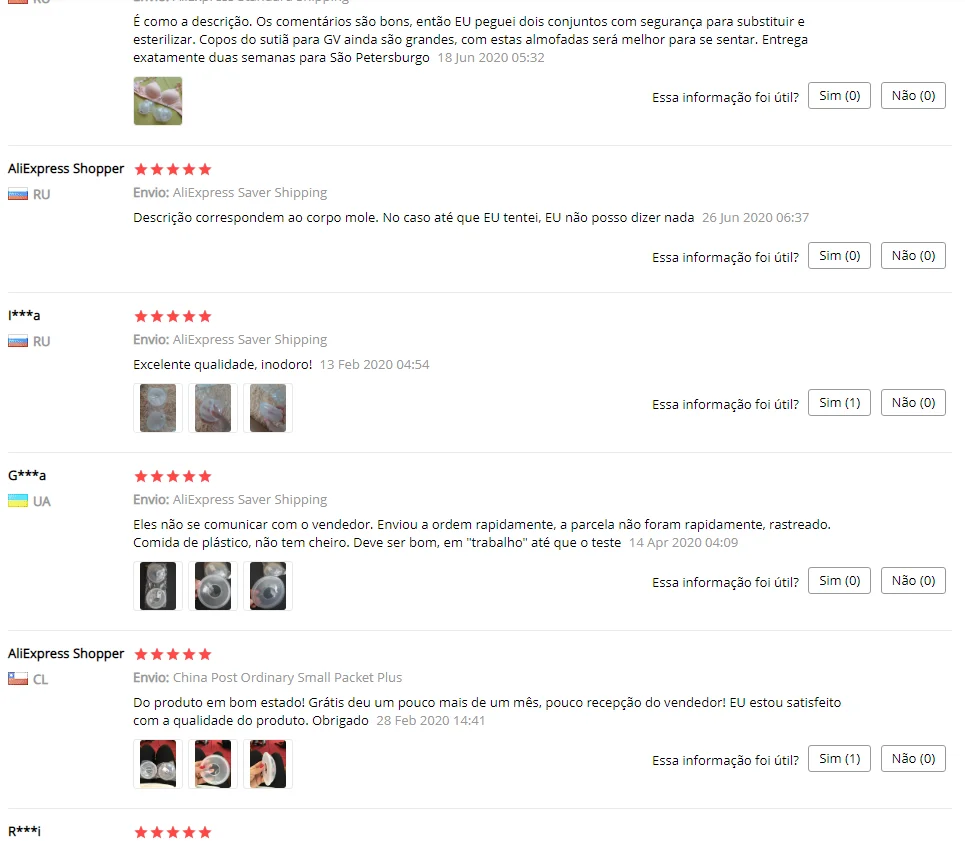Open second photo in G***a's review
Screen dimensions: 965x841
pyautogui.click(x=213, y=586)
